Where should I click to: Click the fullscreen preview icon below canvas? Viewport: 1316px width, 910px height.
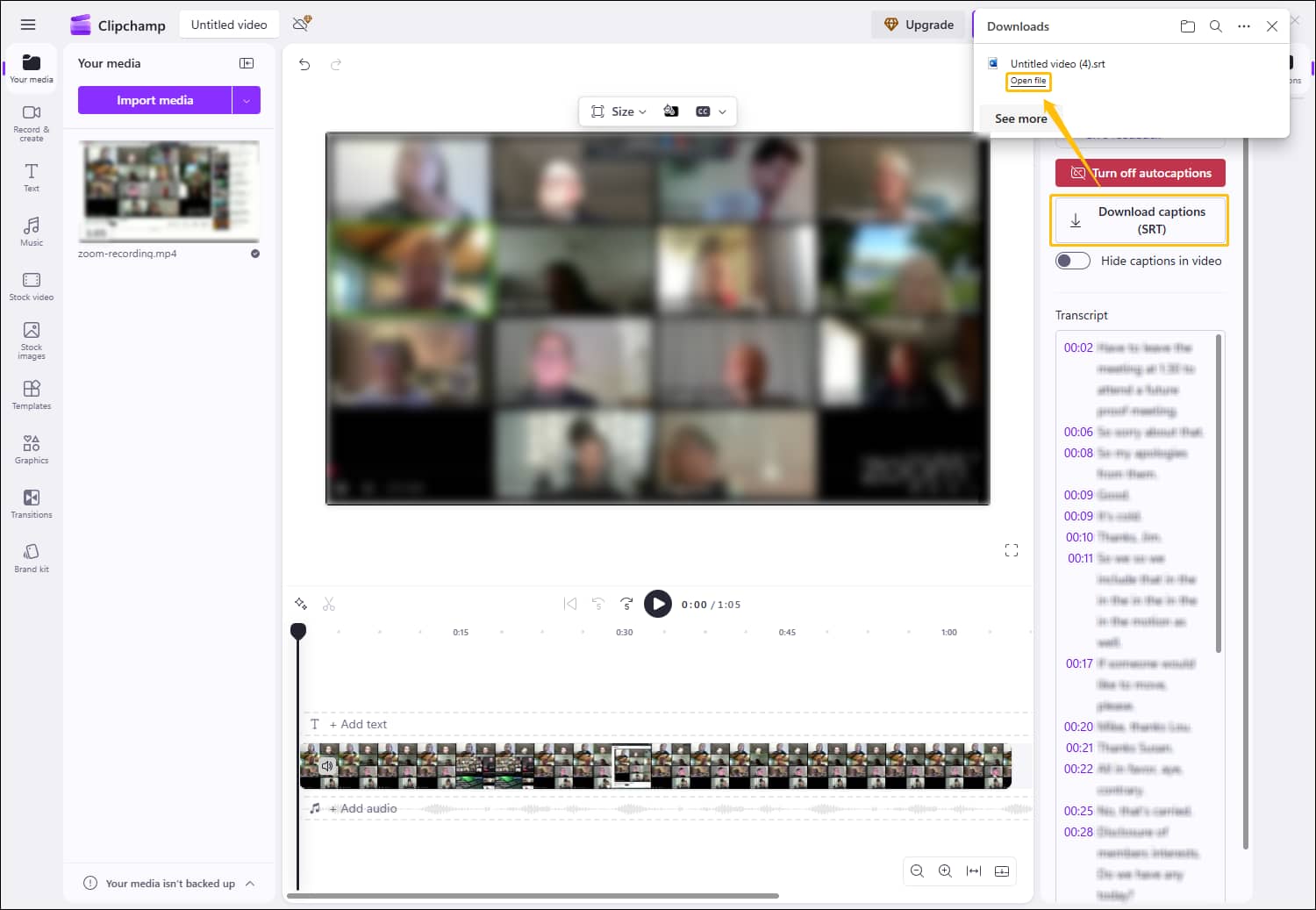click(x=1012, y=549)
